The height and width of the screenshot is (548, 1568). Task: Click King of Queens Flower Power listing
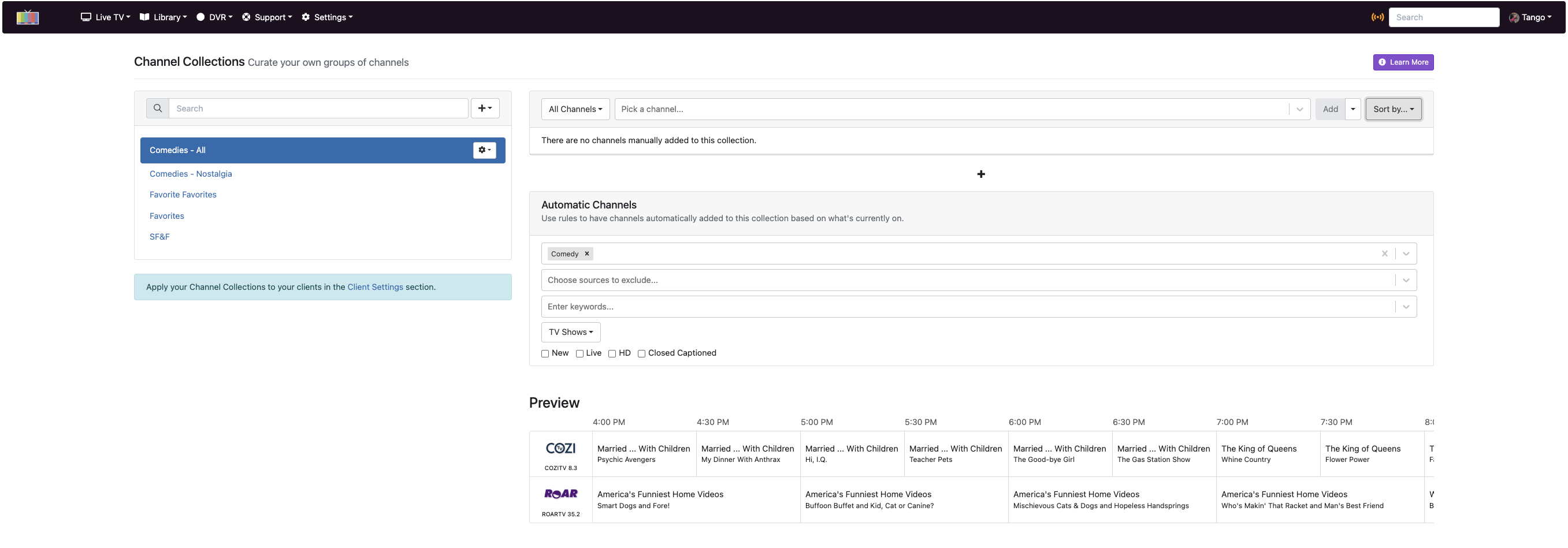click(1372, 454)
